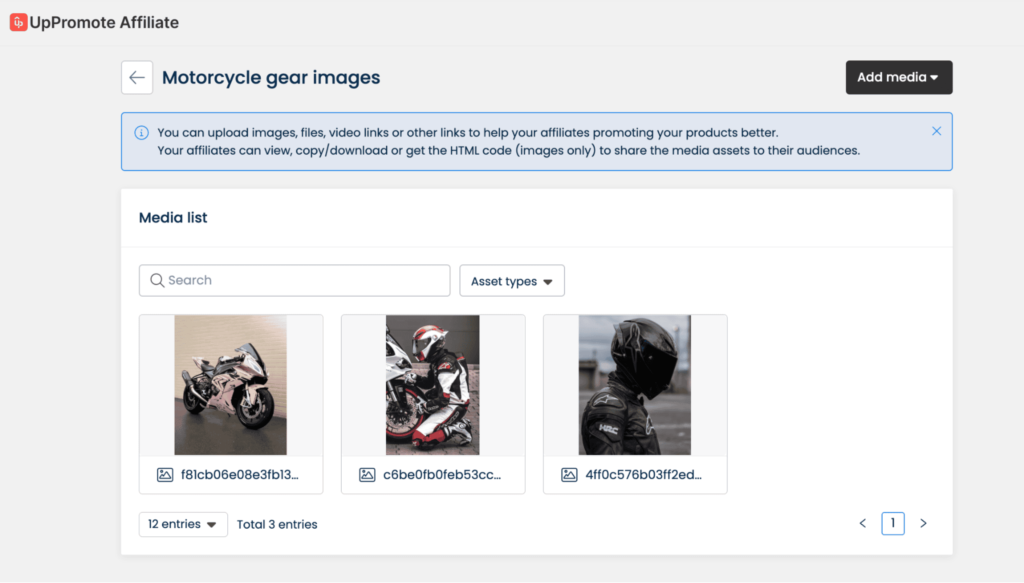Click the UpPromote Affiliate logo icon
Viewport: 1024px width, 583px height.
pyautogui.click(x=18, y=22)
